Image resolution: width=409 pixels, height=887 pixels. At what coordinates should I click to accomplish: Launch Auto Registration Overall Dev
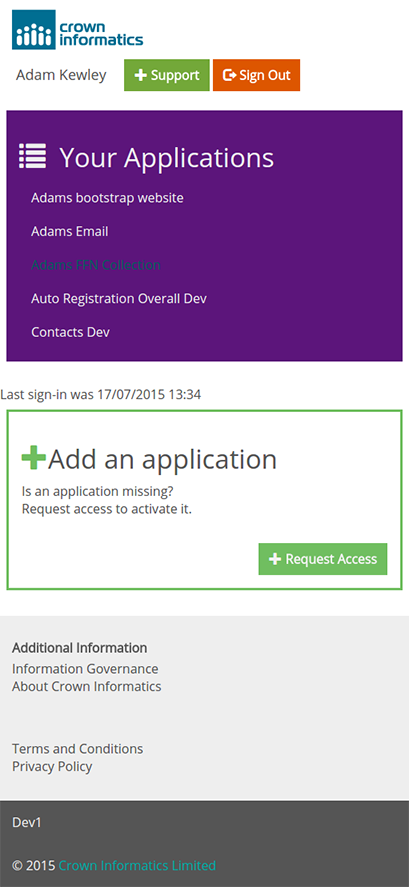pos(119,298)
